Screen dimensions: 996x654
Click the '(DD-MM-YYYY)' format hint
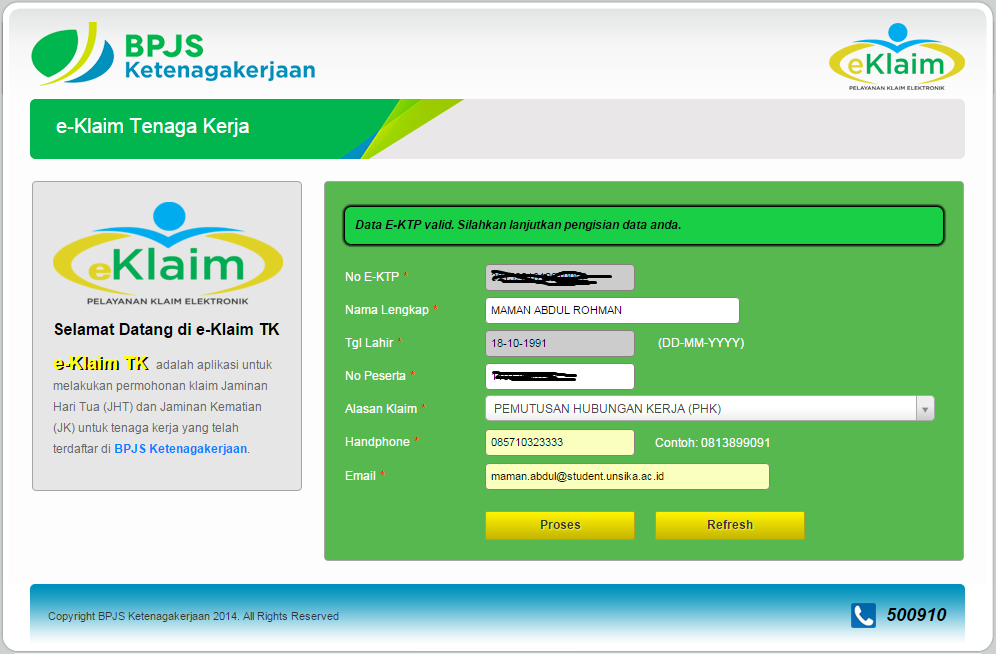[x=701, y=344]
